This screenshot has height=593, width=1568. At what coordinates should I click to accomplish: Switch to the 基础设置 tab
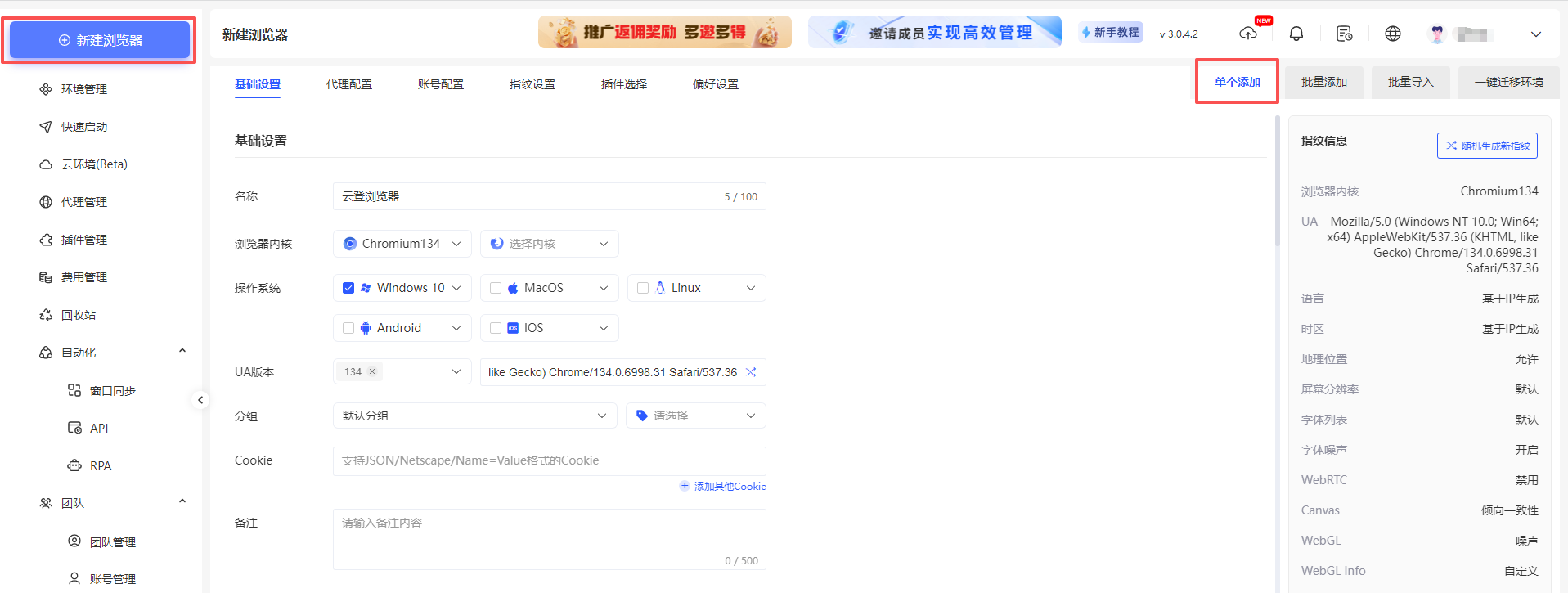(x=258, y=84)
